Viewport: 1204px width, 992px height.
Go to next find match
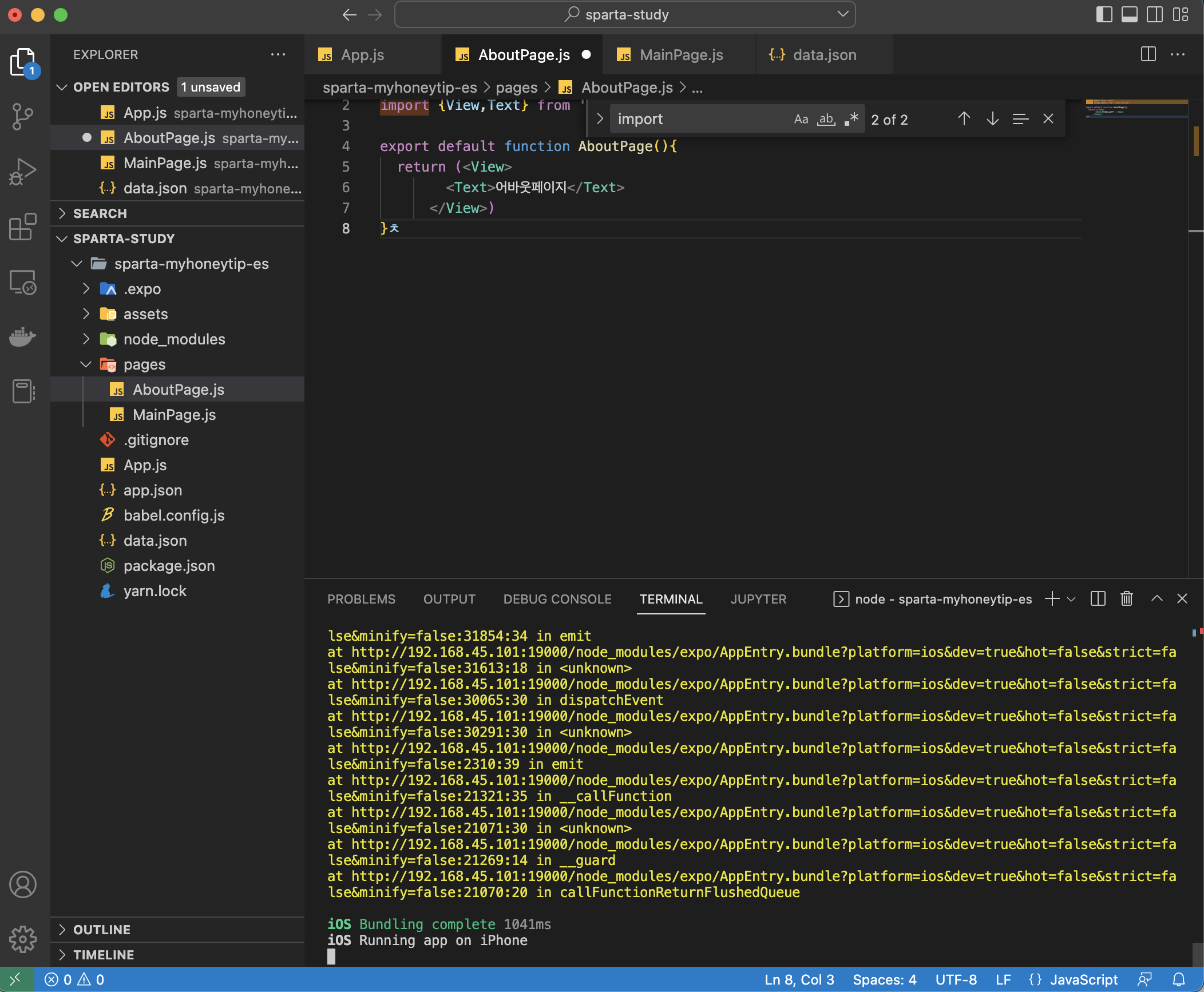pos(993,119)
